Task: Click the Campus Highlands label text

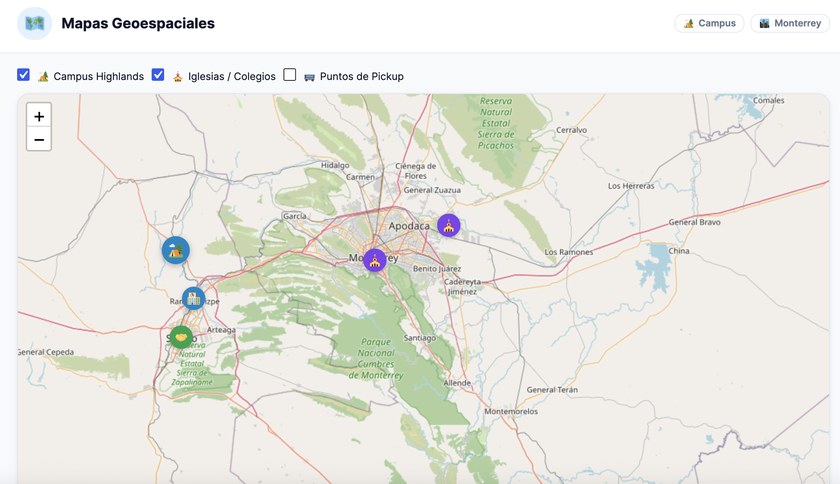Action: coord(99,77)
